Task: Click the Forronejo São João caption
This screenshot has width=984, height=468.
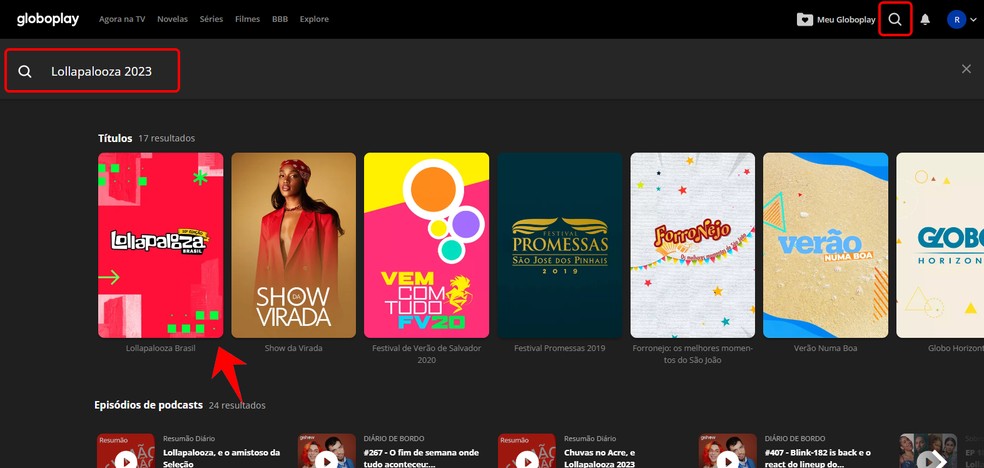Action: [x=692, y=354]
